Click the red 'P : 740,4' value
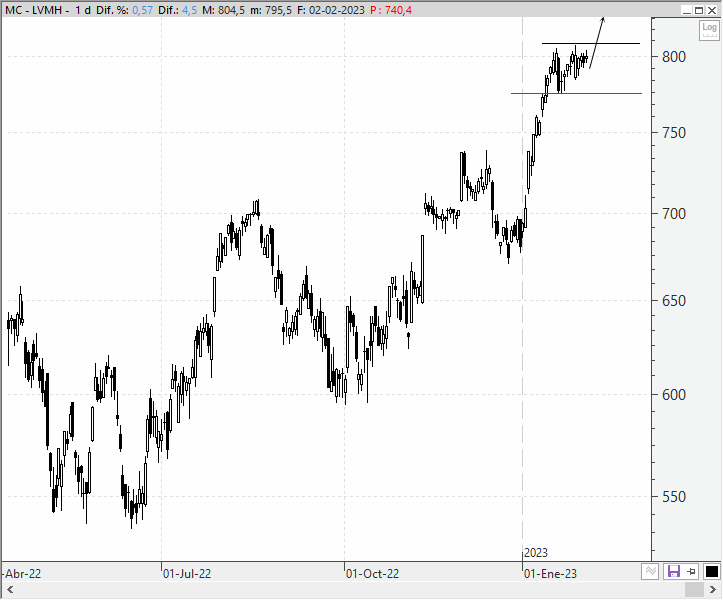The width and height of the screenshot is (723, 600). tap(391, 10)
